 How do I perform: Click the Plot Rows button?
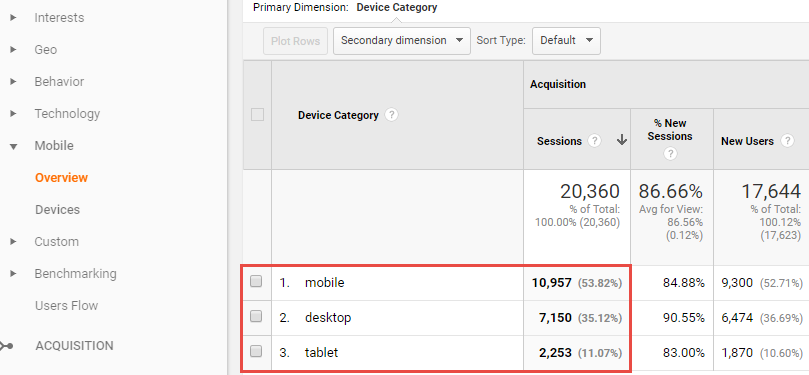(x=296, y=41)
